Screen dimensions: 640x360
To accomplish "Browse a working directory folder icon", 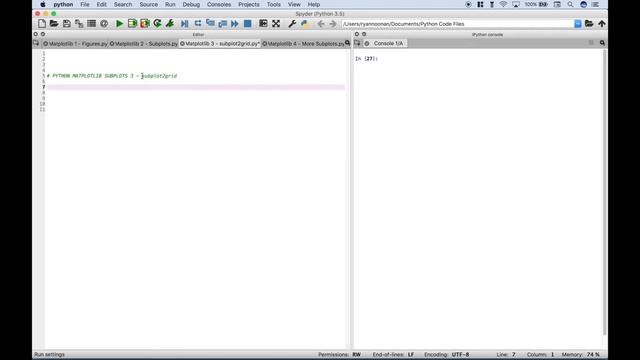I will coord(589,24).
